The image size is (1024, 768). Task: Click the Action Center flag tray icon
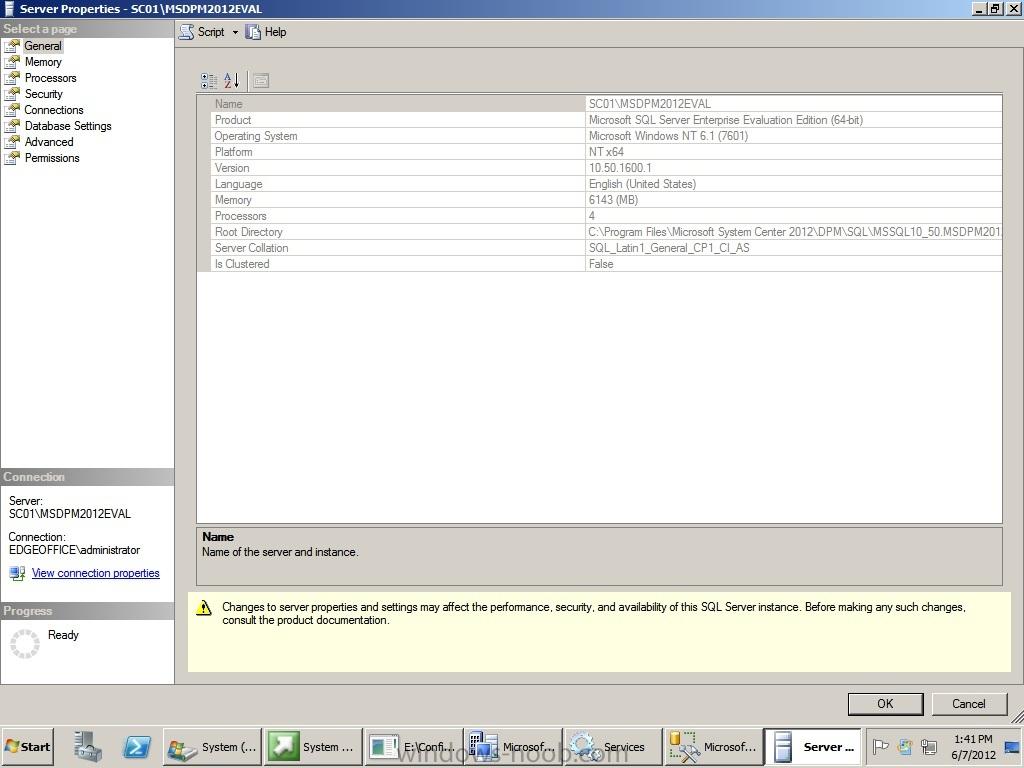pyautogui.click(x=880, y=747)
